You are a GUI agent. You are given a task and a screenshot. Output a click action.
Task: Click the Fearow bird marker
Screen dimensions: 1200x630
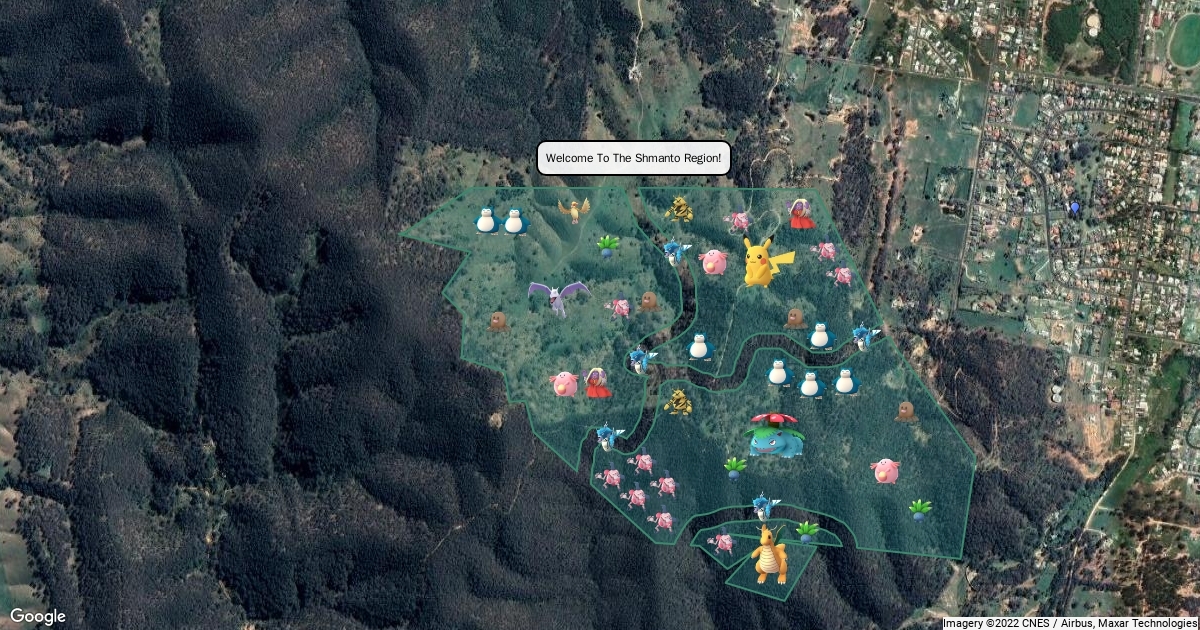coord(574,209)
